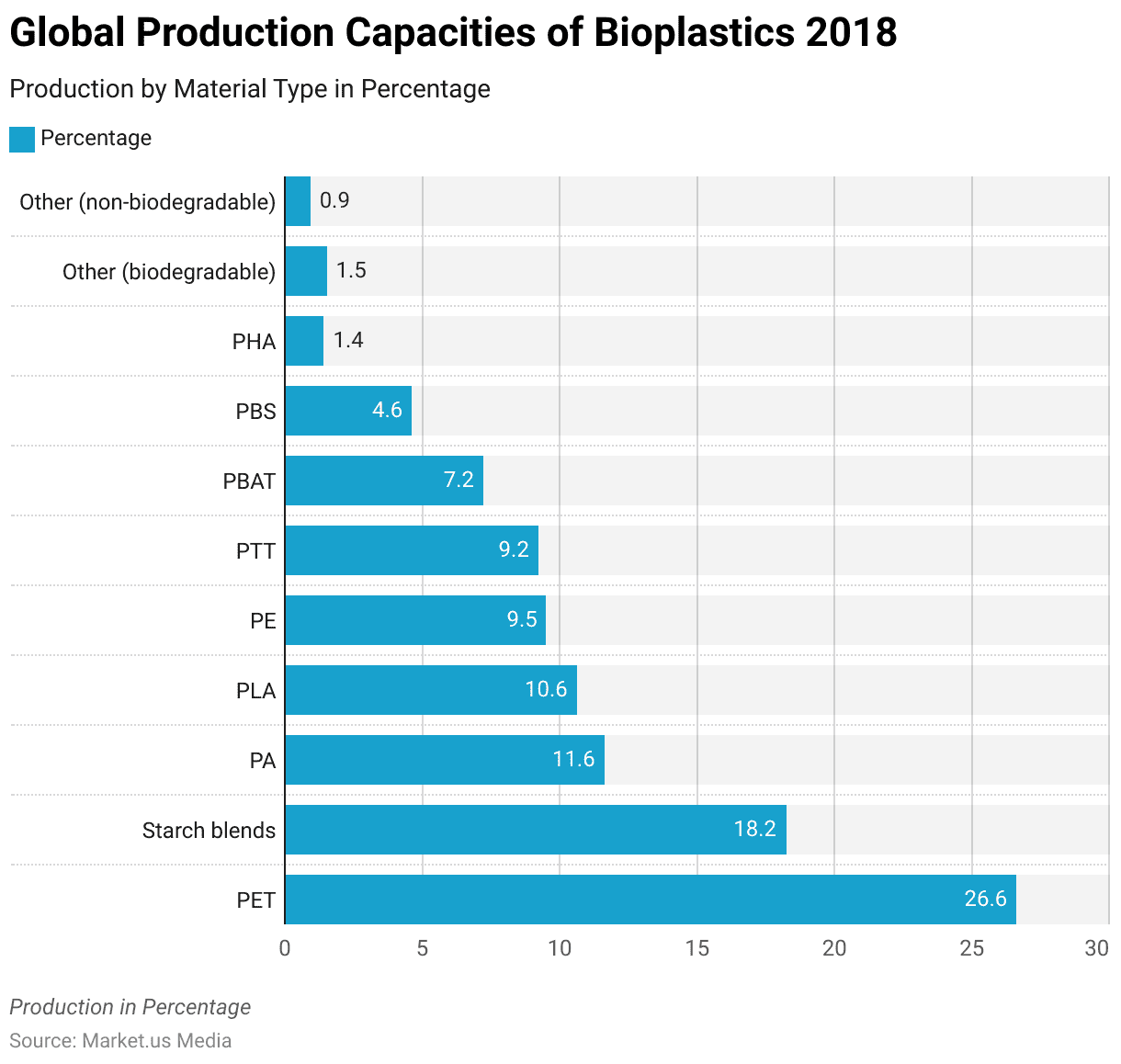Click the subtitle Production by Material Type

[x=250, y=89]
